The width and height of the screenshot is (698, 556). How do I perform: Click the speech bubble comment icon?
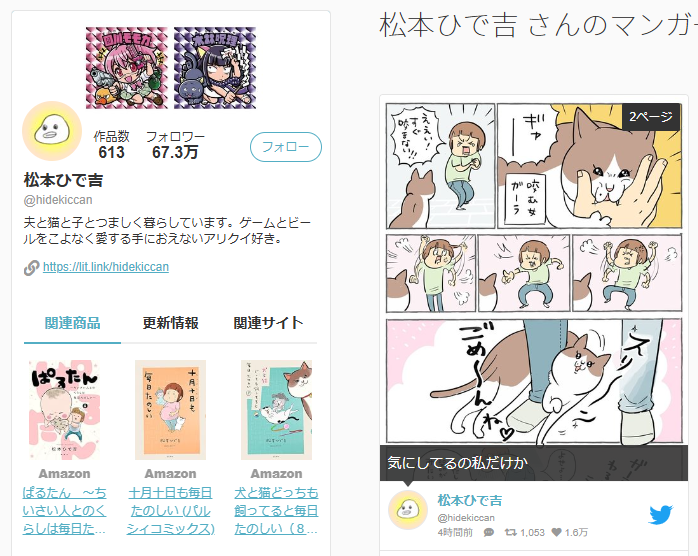[x=489, y=532]
